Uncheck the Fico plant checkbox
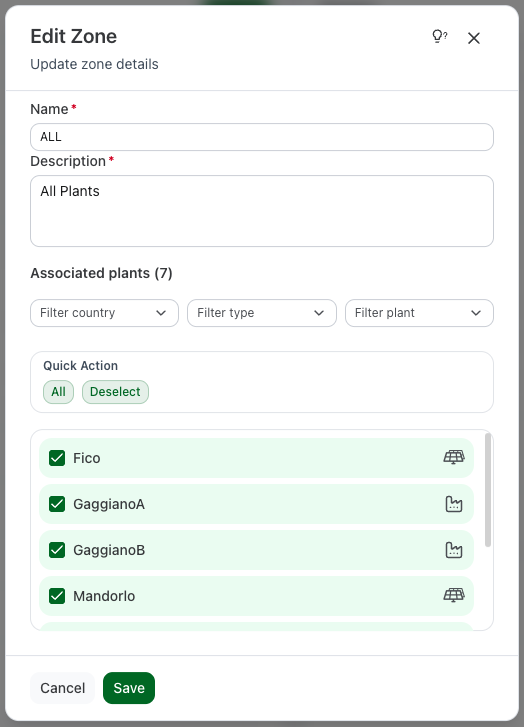The image size is (524, 727). click(57, 458)
